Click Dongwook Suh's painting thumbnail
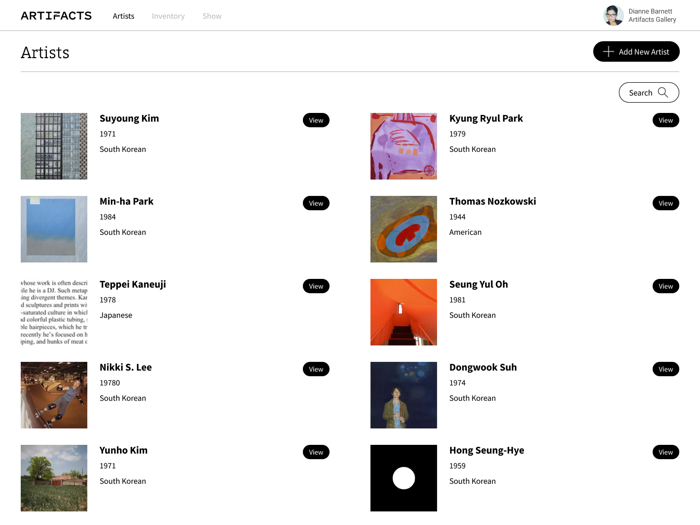 pyautogui.click(x=403, y=395)
